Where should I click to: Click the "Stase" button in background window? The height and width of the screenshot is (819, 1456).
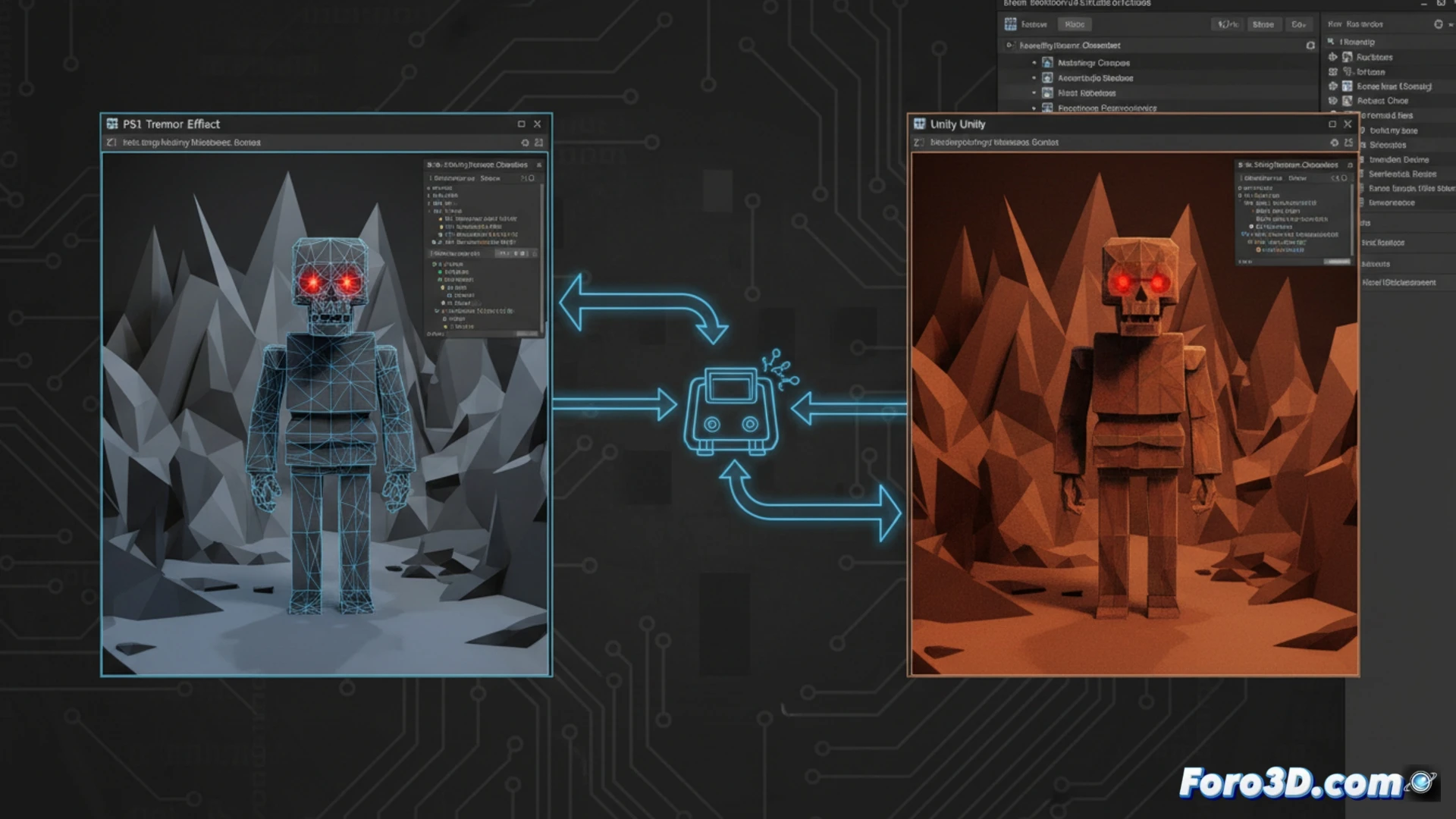tap(1263, 24)
